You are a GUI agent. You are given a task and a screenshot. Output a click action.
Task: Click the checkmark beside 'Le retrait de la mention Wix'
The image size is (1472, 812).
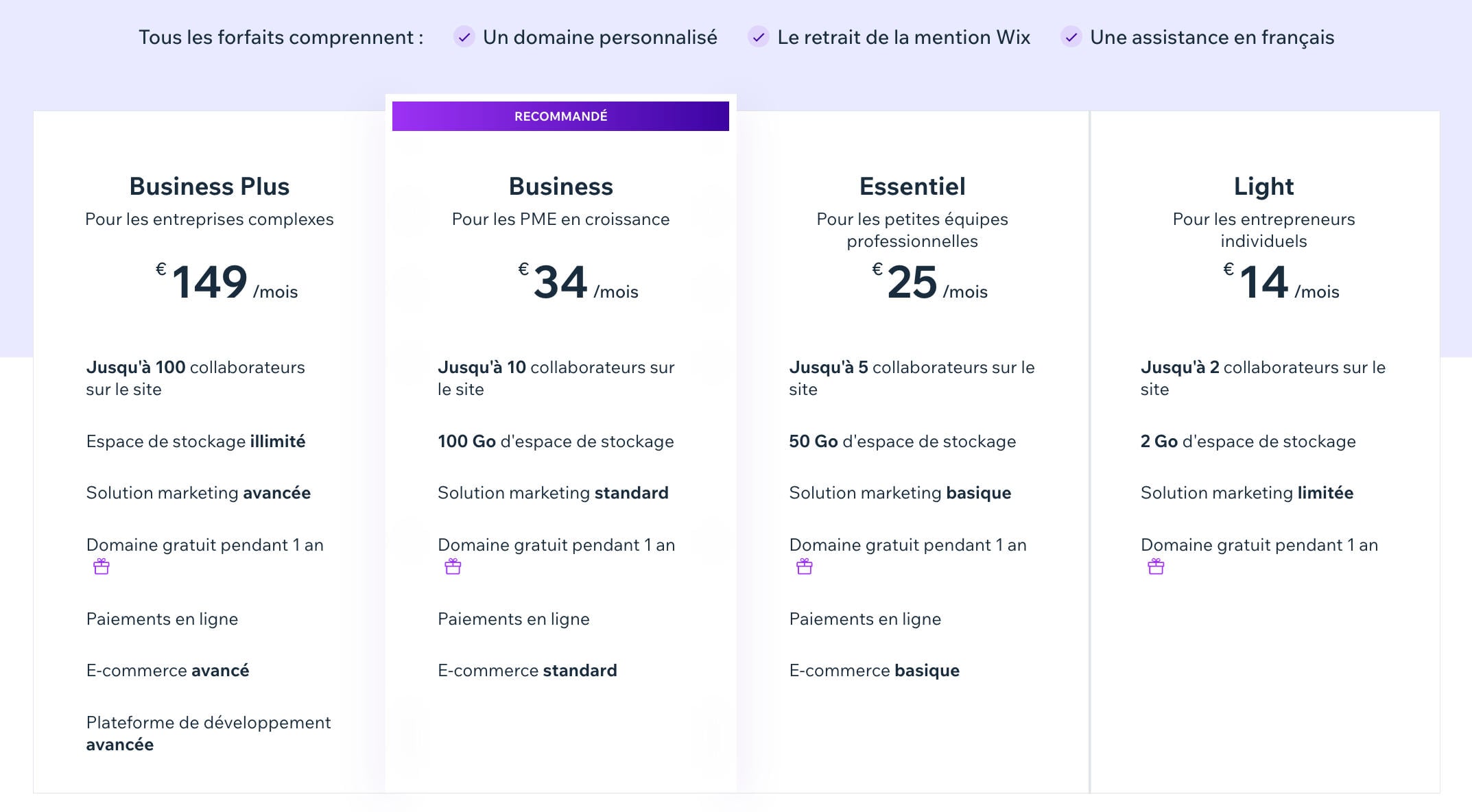758,38
